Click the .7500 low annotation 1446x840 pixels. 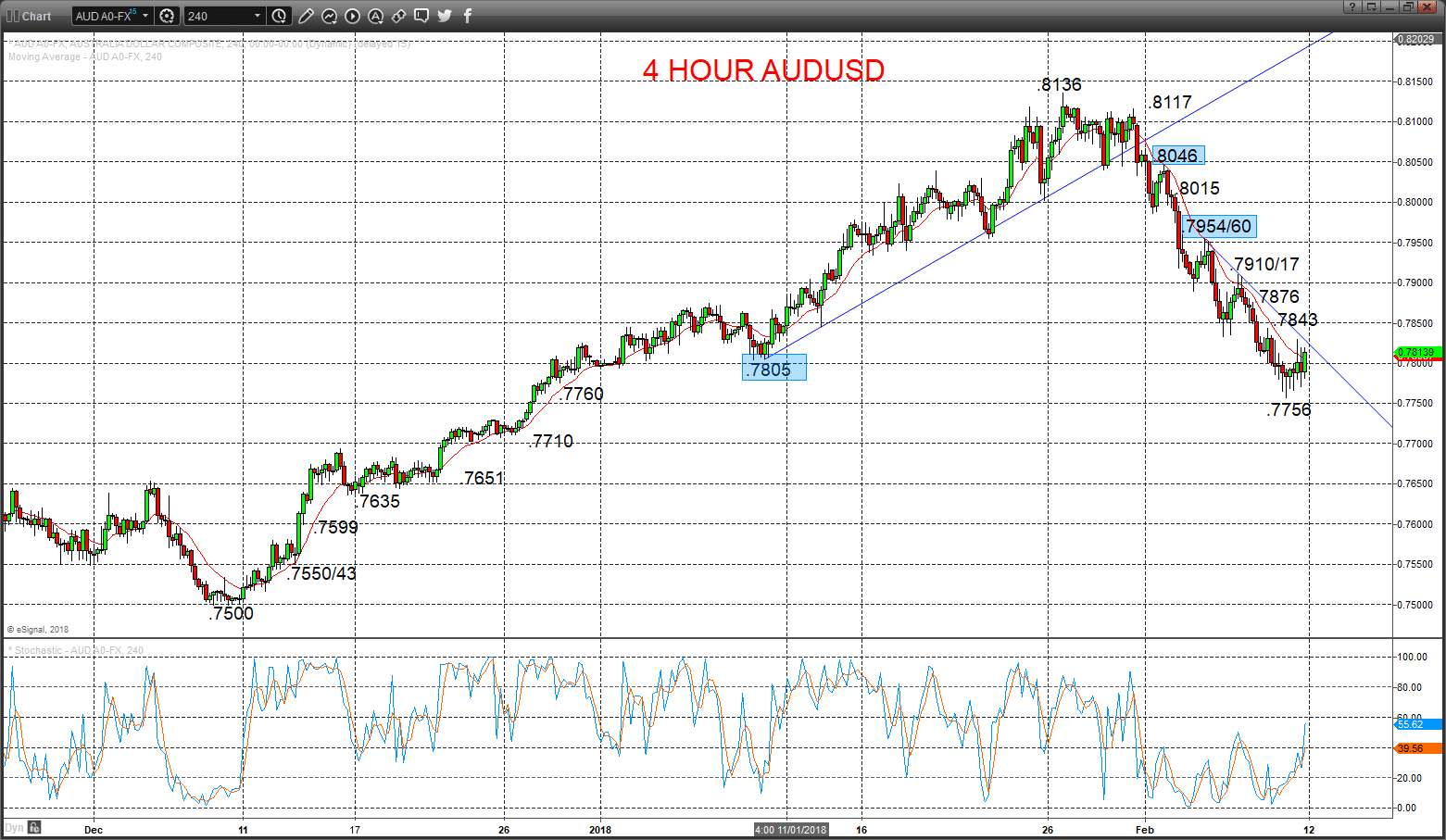click(231, 613)
